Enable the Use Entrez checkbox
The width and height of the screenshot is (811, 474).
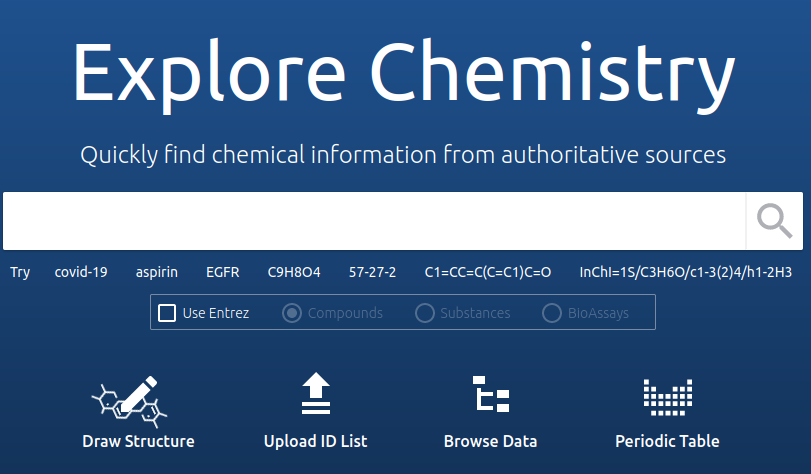click(x=168, y=313)
